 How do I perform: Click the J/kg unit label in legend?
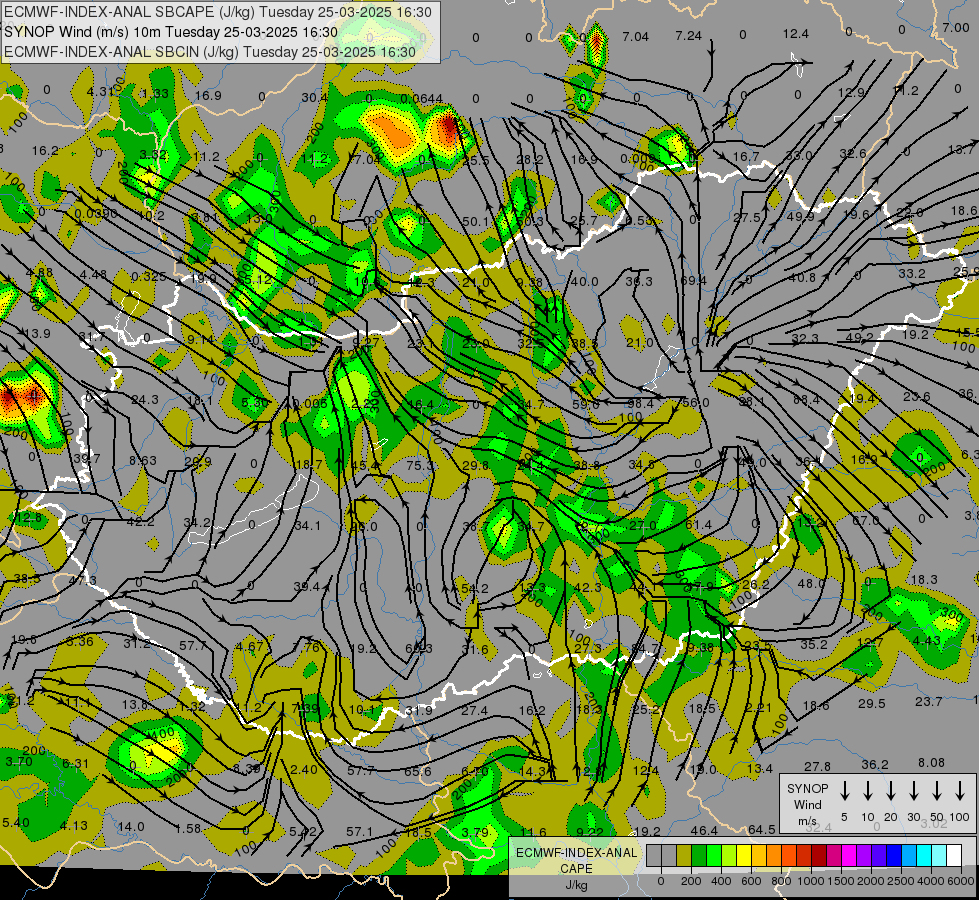click(576, 885)
